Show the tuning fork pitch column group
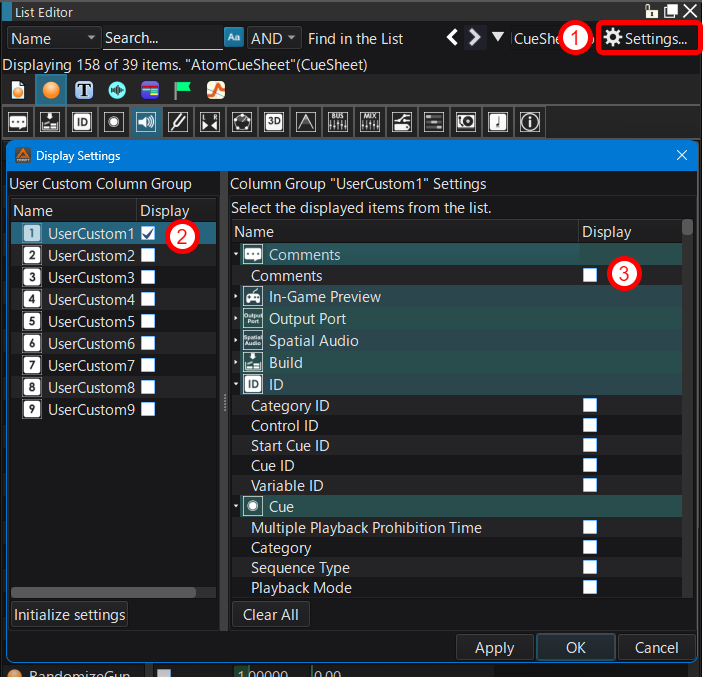The width and height of the screenshot is (703, 677). point(178,122)
